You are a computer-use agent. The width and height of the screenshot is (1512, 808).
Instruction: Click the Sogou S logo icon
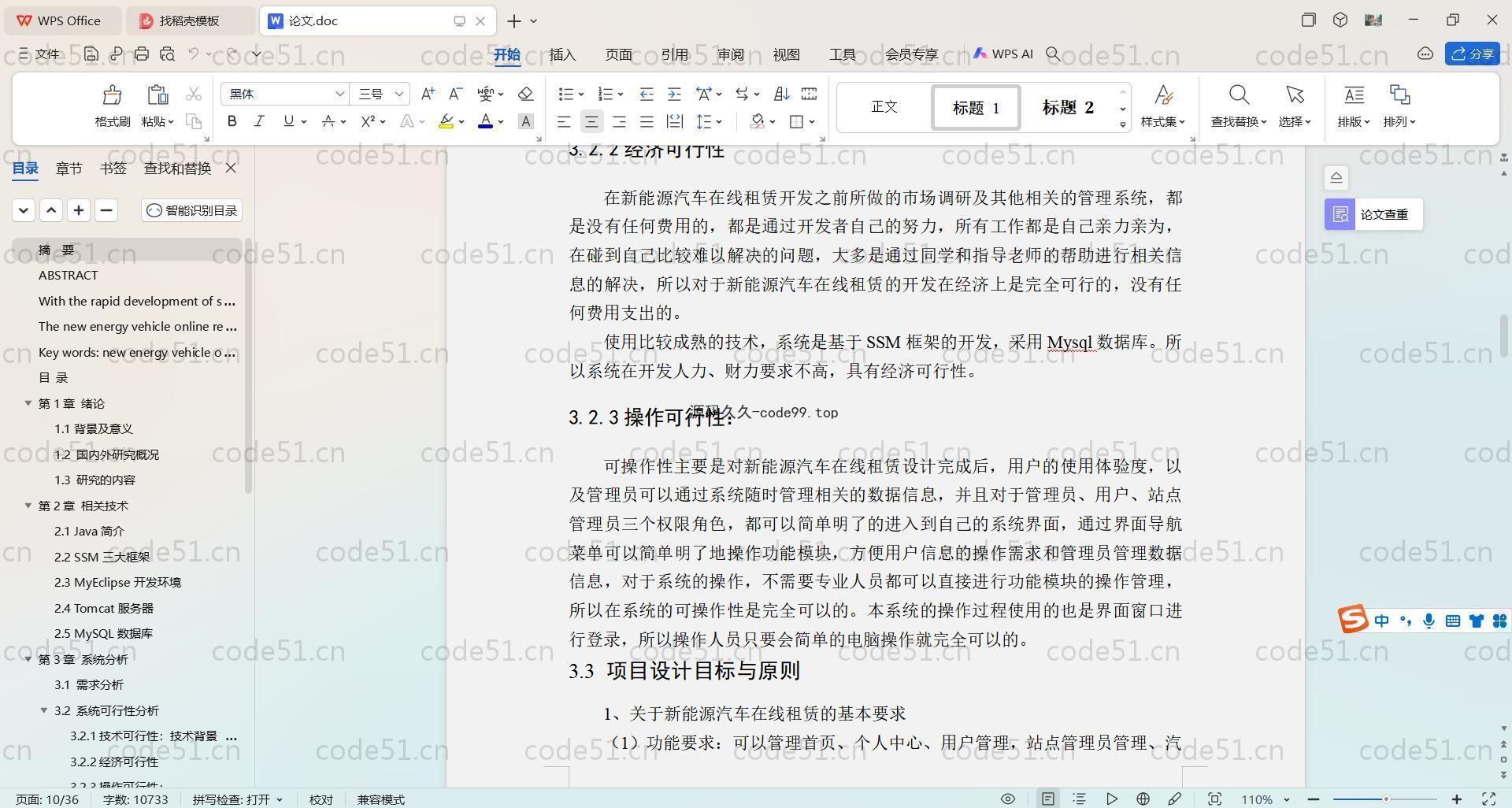(1353, 620)
